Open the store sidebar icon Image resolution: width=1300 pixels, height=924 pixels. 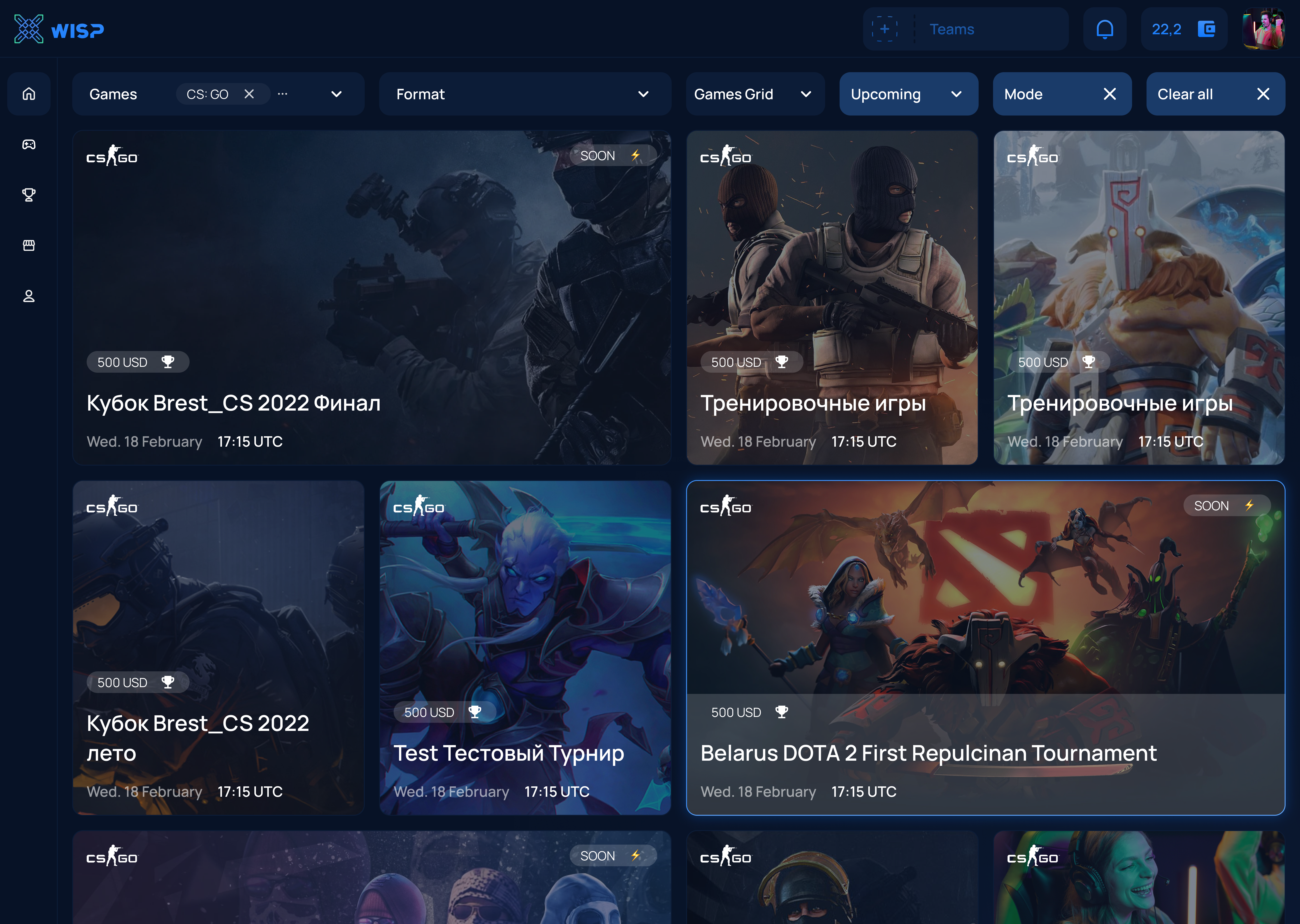29,245
